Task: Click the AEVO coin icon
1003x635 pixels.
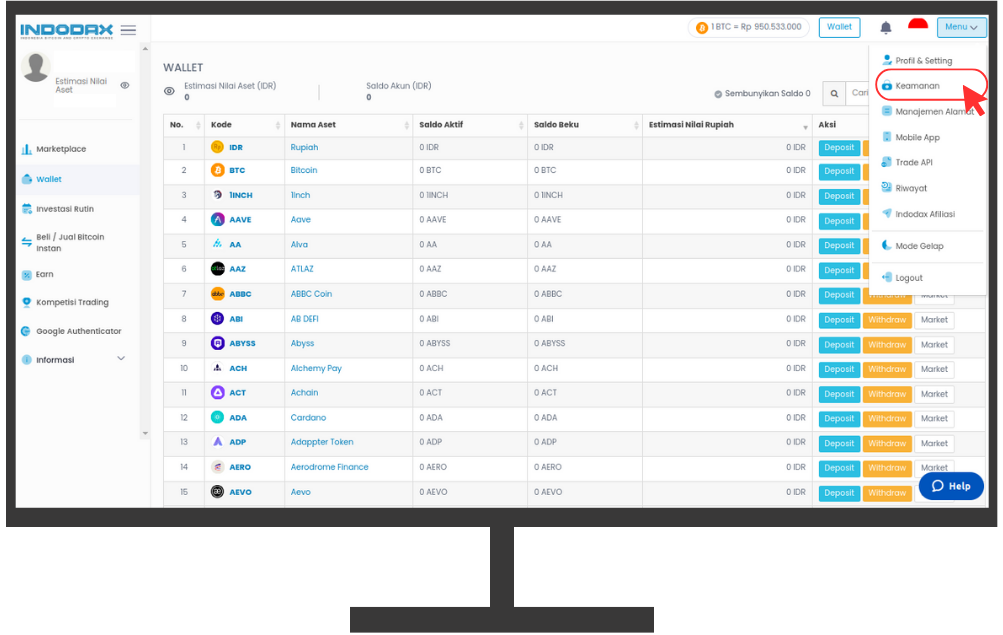Action: pyautogui.click(x=217, y=492)
